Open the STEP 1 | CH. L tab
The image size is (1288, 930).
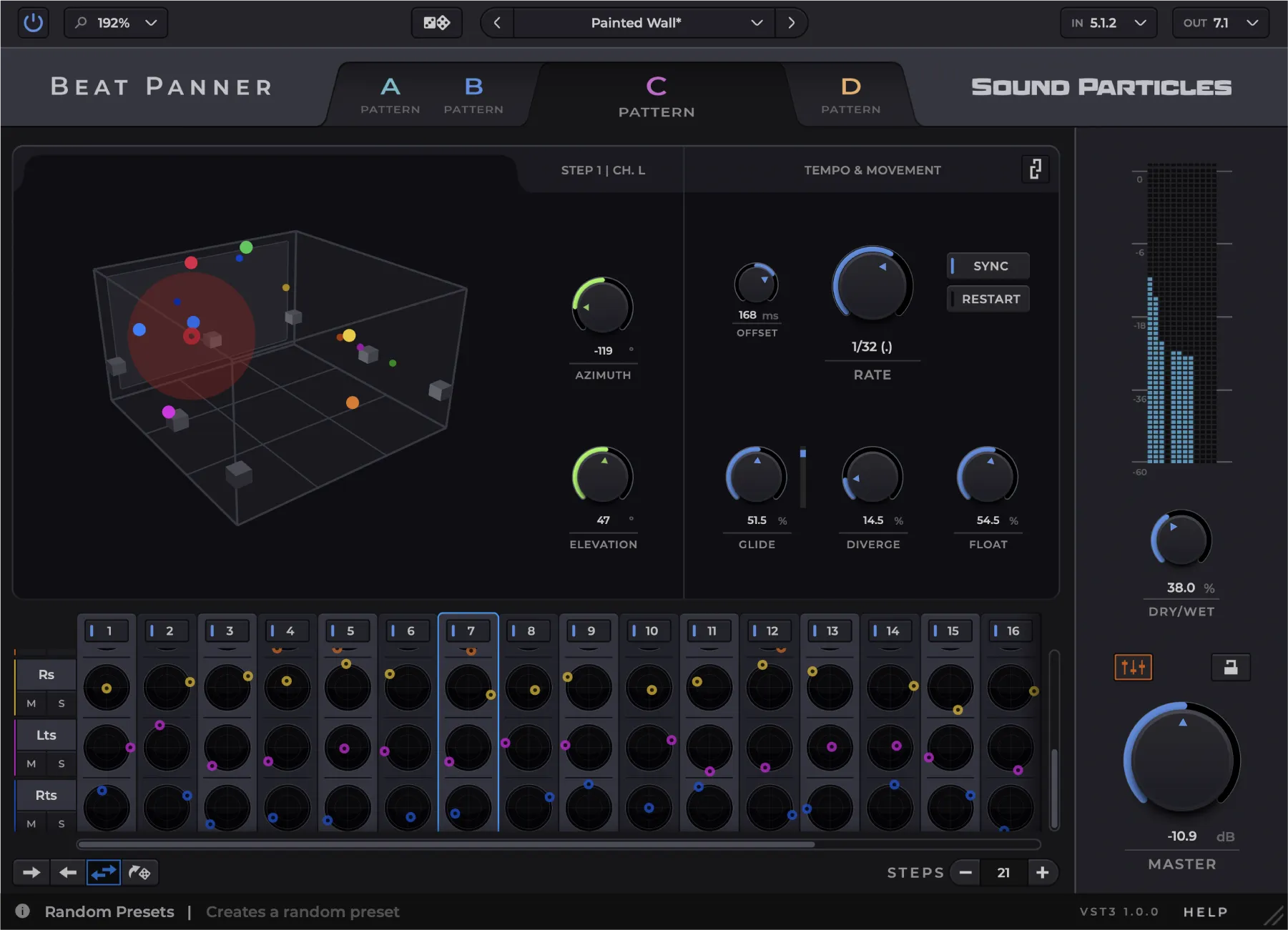(603, 170)
